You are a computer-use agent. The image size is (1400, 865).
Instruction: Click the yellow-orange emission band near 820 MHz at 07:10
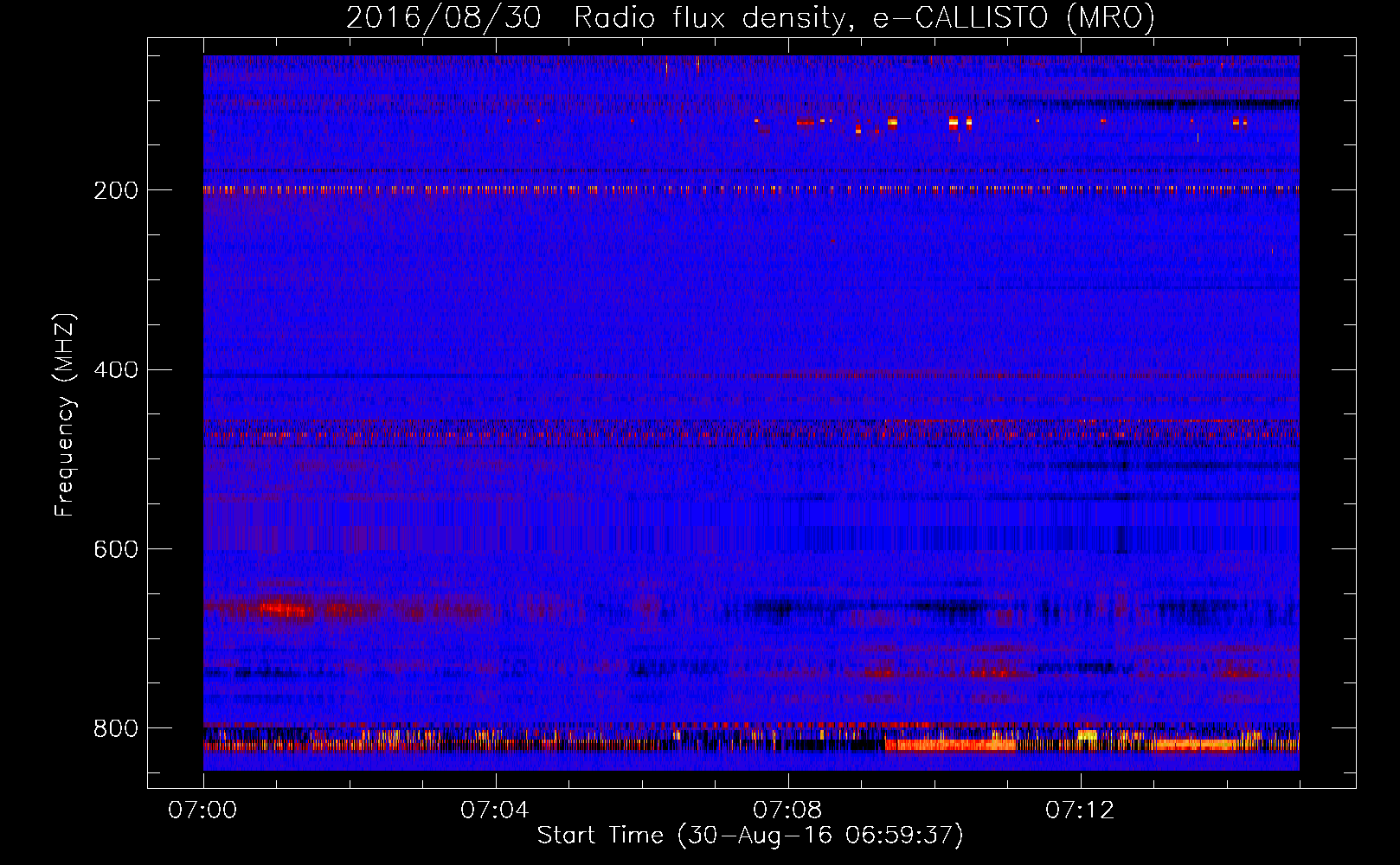950,744
